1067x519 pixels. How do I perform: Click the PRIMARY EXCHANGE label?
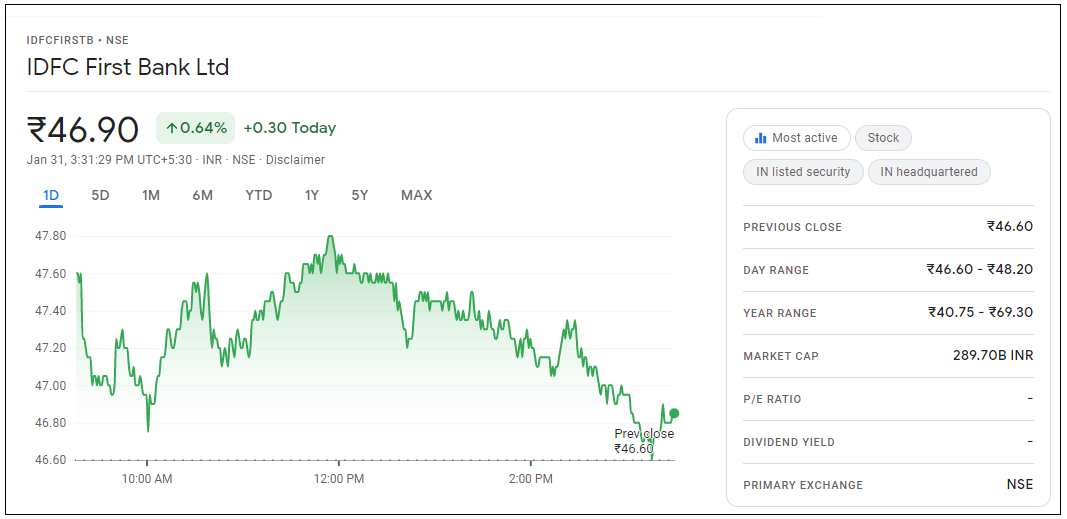803,485
